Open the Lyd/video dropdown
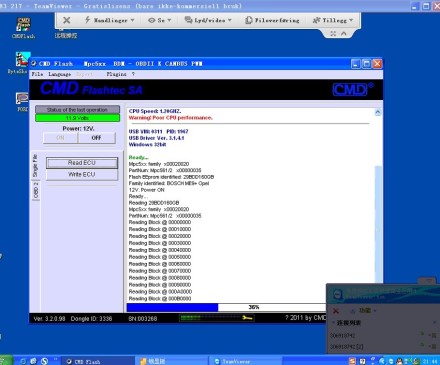This screenshot has width=440, height=365. 208,20
